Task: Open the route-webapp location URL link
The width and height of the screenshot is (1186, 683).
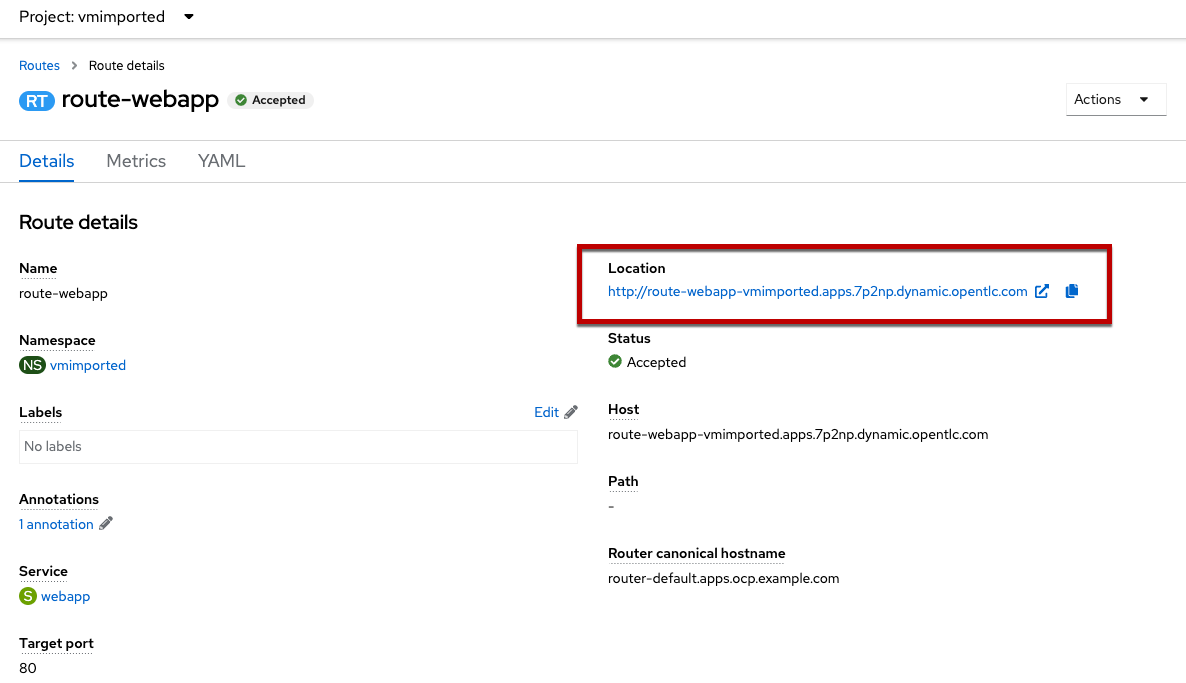Action: coord(817,292)
